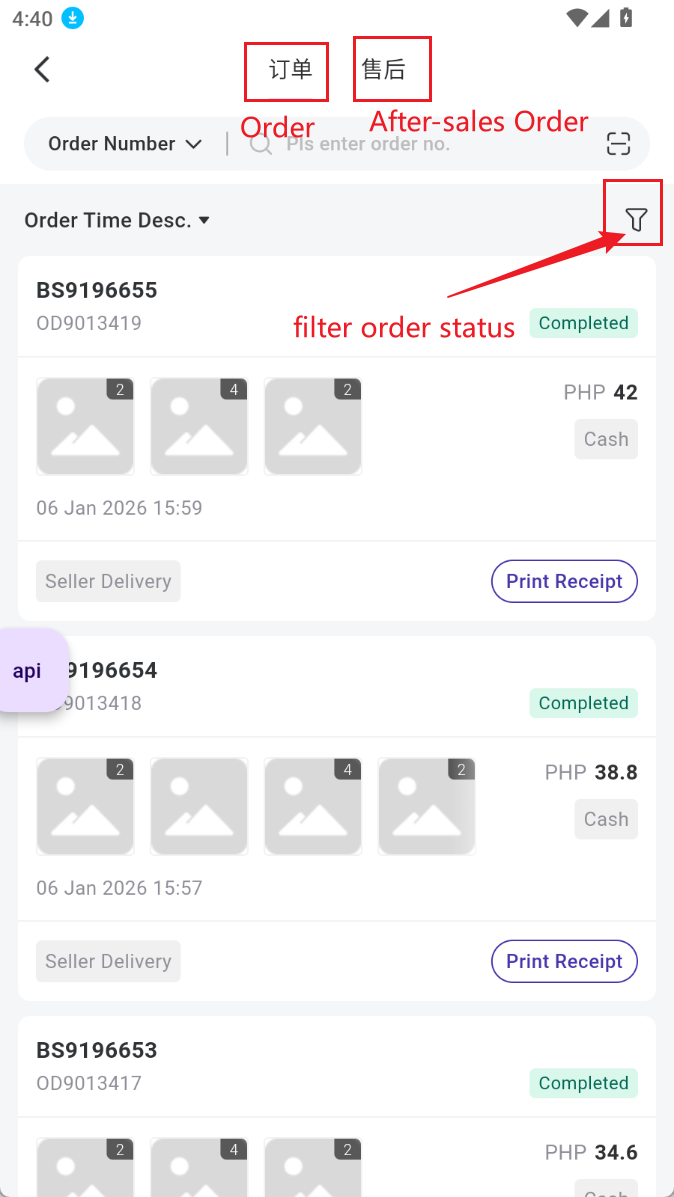
Task: Open the floating api debug button
Action: pos(28,671)
